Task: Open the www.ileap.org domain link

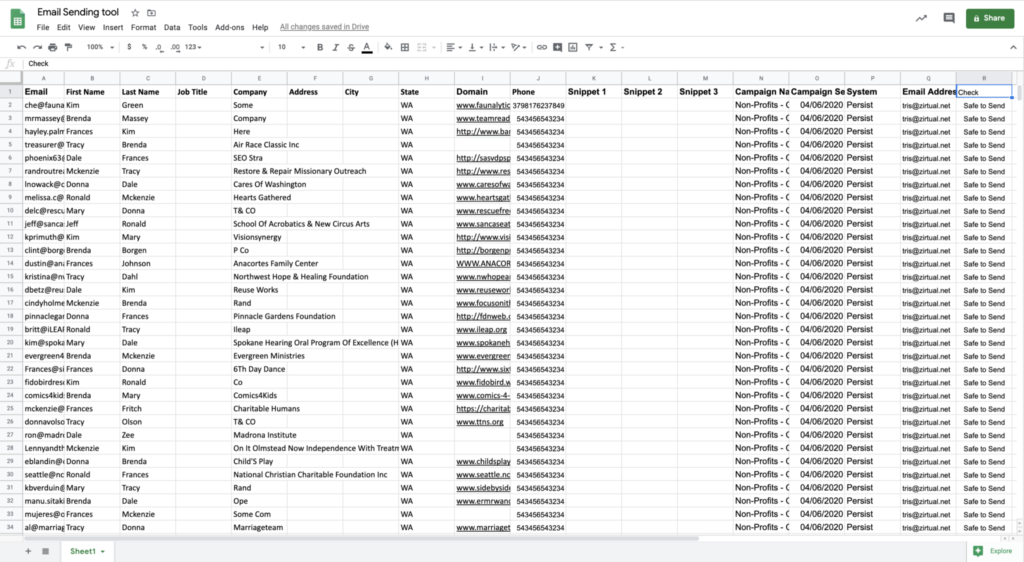Action: [x=481, y=330]
